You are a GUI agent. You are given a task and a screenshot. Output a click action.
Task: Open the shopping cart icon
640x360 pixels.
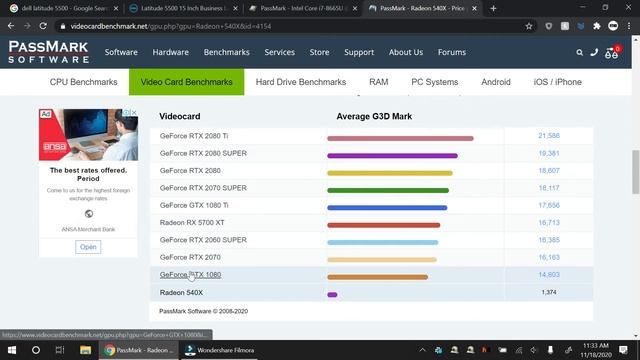[x=611, y=53]
